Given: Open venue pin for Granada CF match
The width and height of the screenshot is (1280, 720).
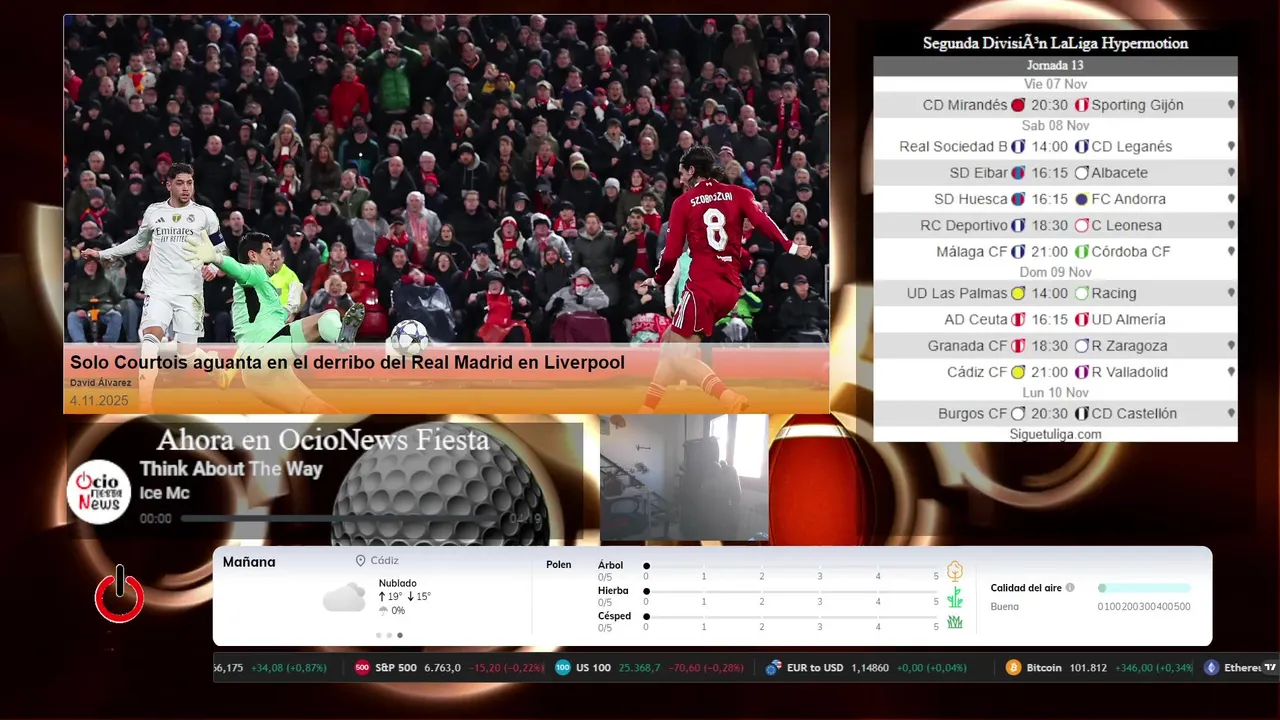Looking at the screenshot, I should point(1231,346).
